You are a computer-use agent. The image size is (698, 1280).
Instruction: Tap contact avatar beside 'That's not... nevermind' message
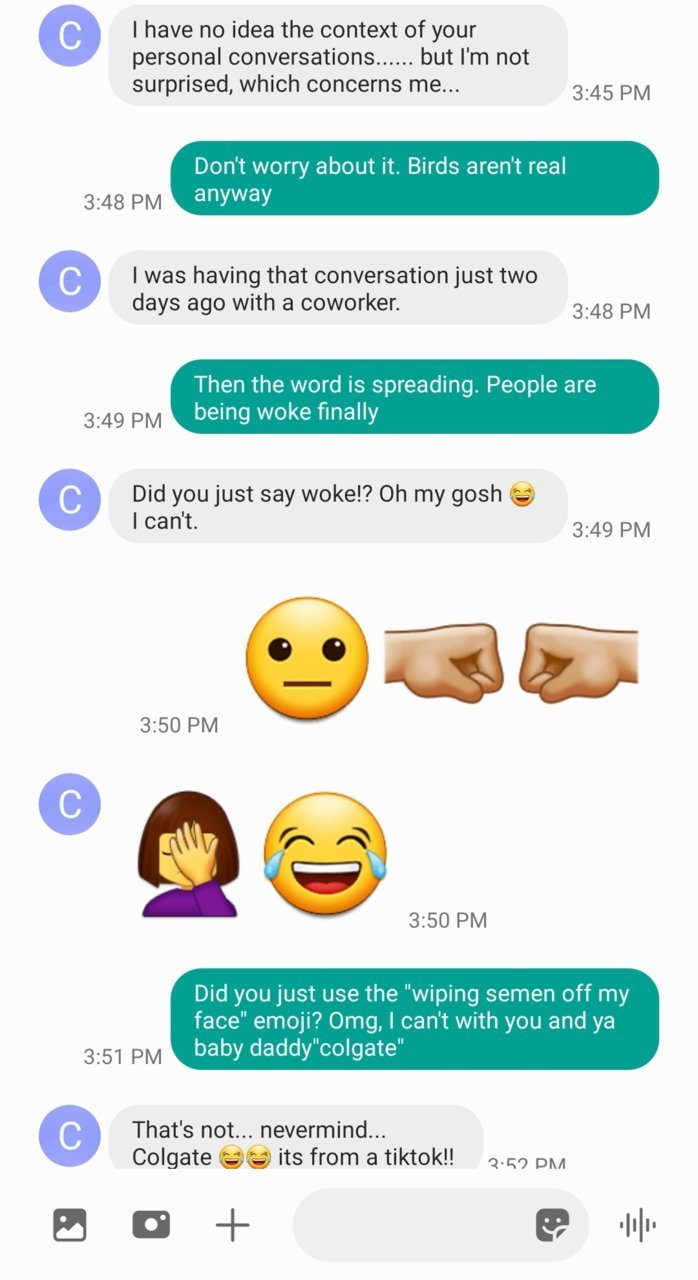(69, 1136)
